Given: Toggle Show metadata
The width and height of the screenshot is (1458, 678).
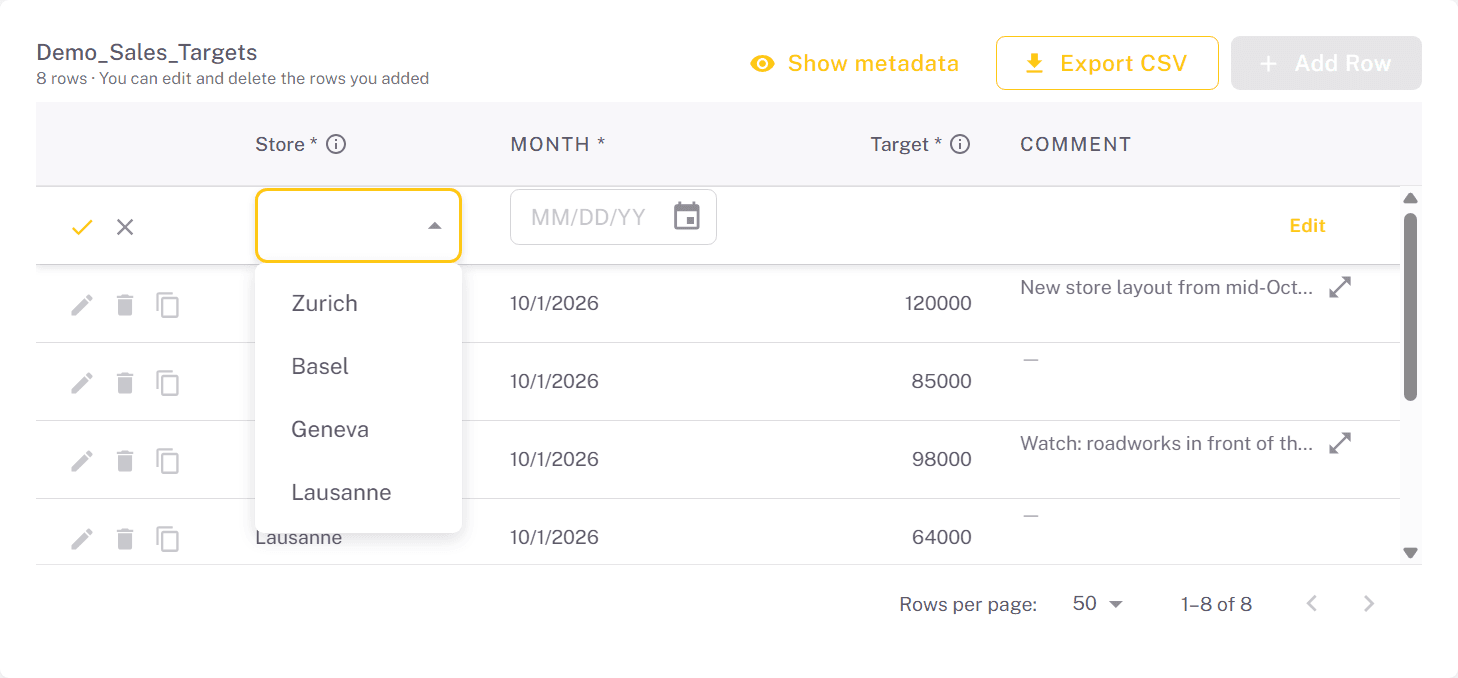Looking at the screenshot, I should (x=854, y=63).
